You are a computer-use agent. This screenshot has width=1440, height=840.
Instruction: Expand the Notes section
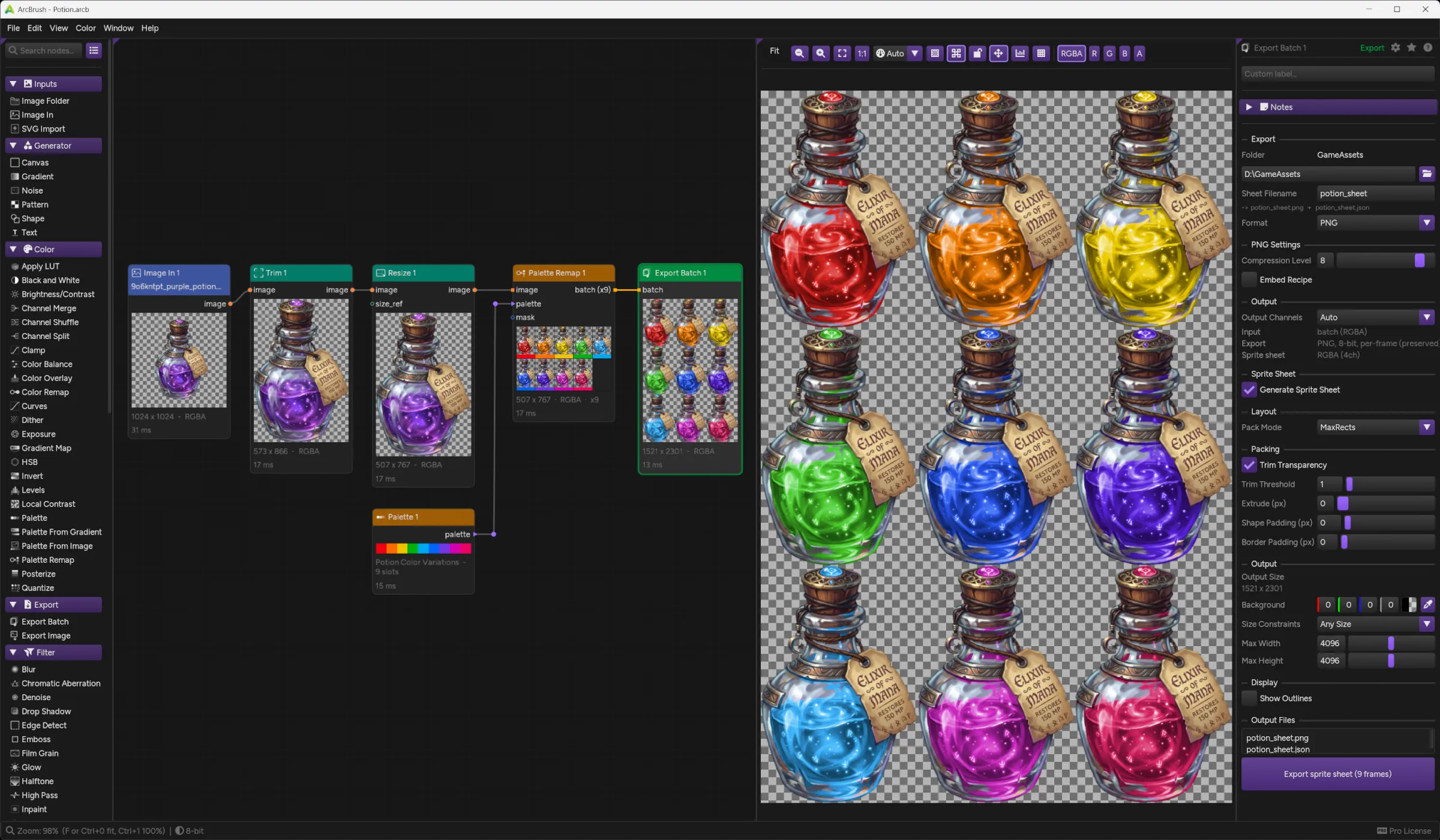1338,107
